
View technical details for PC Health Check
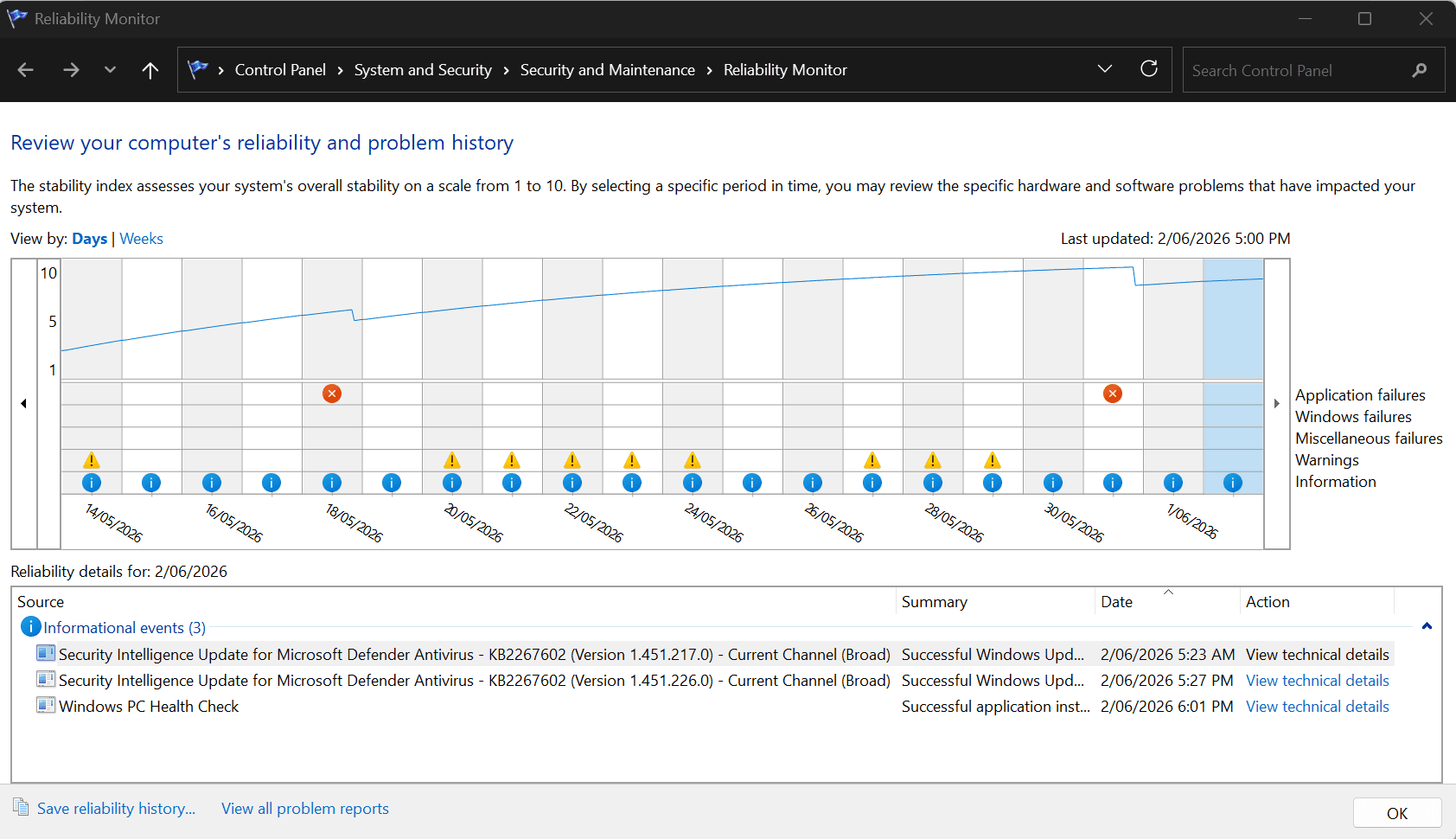click(1318, 707)
